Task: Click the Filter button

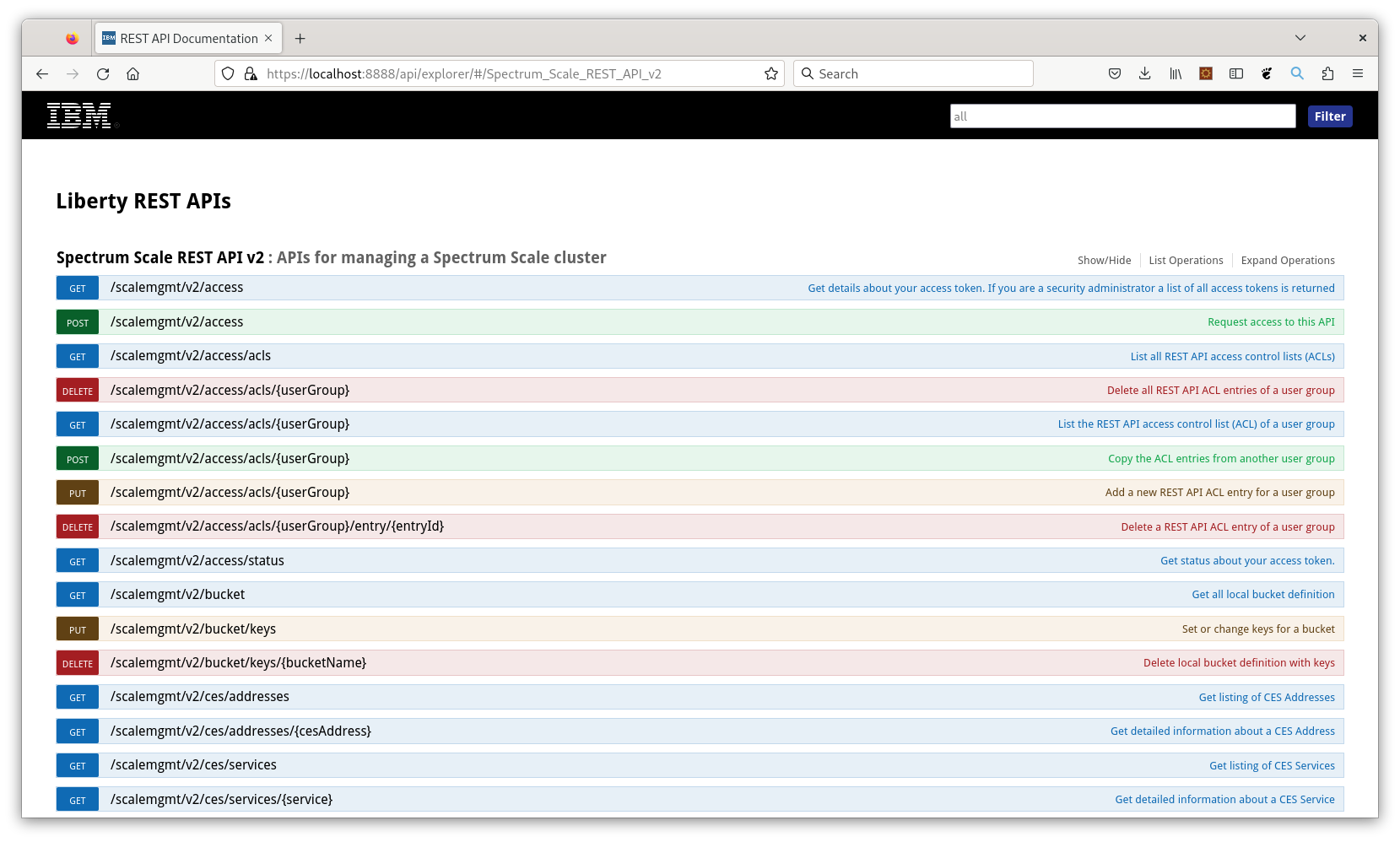Action: tap(1330, 116)
